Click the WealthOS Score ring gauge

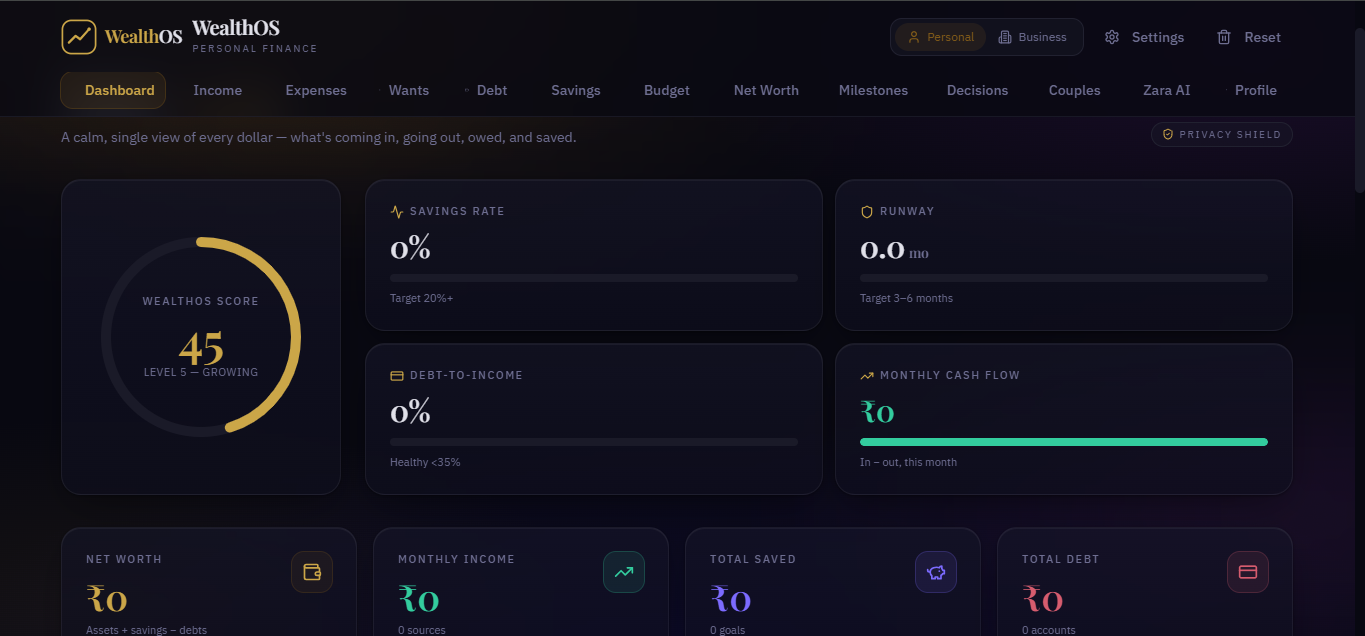pos(201,337)
